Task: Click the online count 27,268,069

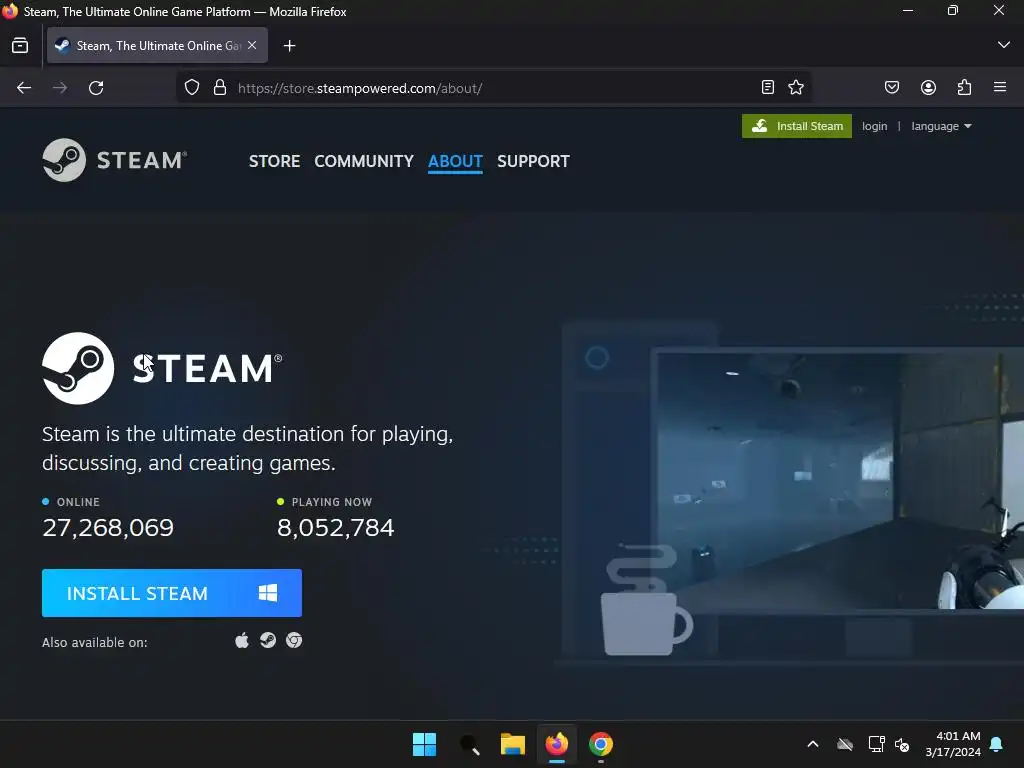Action: [108, 528]
